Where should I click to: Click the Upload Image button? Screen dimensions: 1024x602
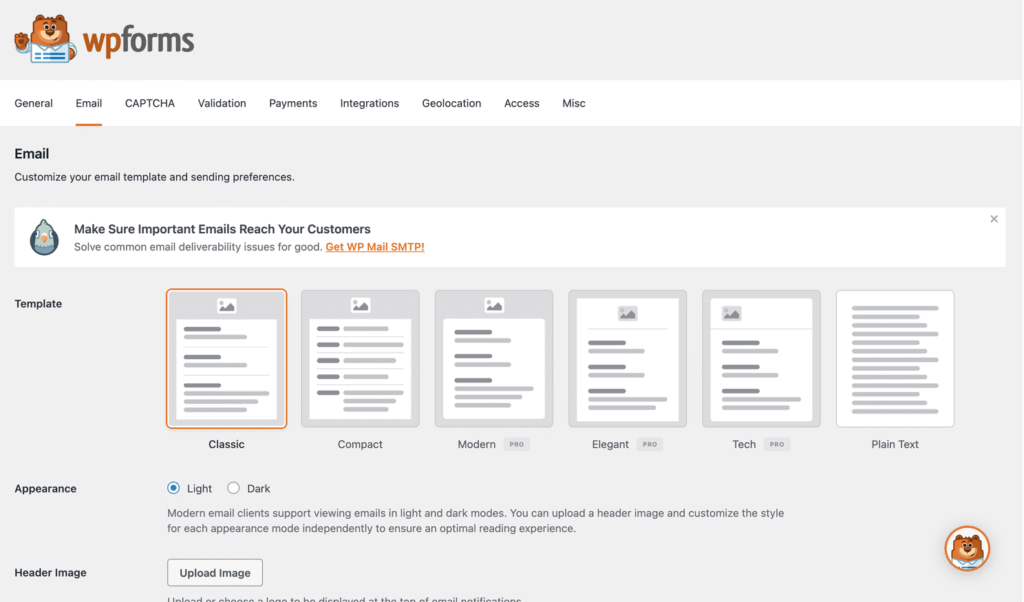pos(215,573)
